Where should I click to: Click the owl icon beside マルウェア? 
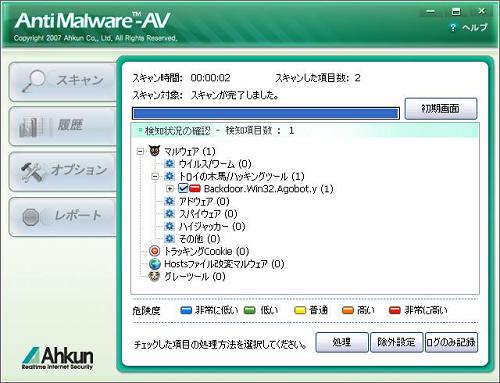pos(154,151)
